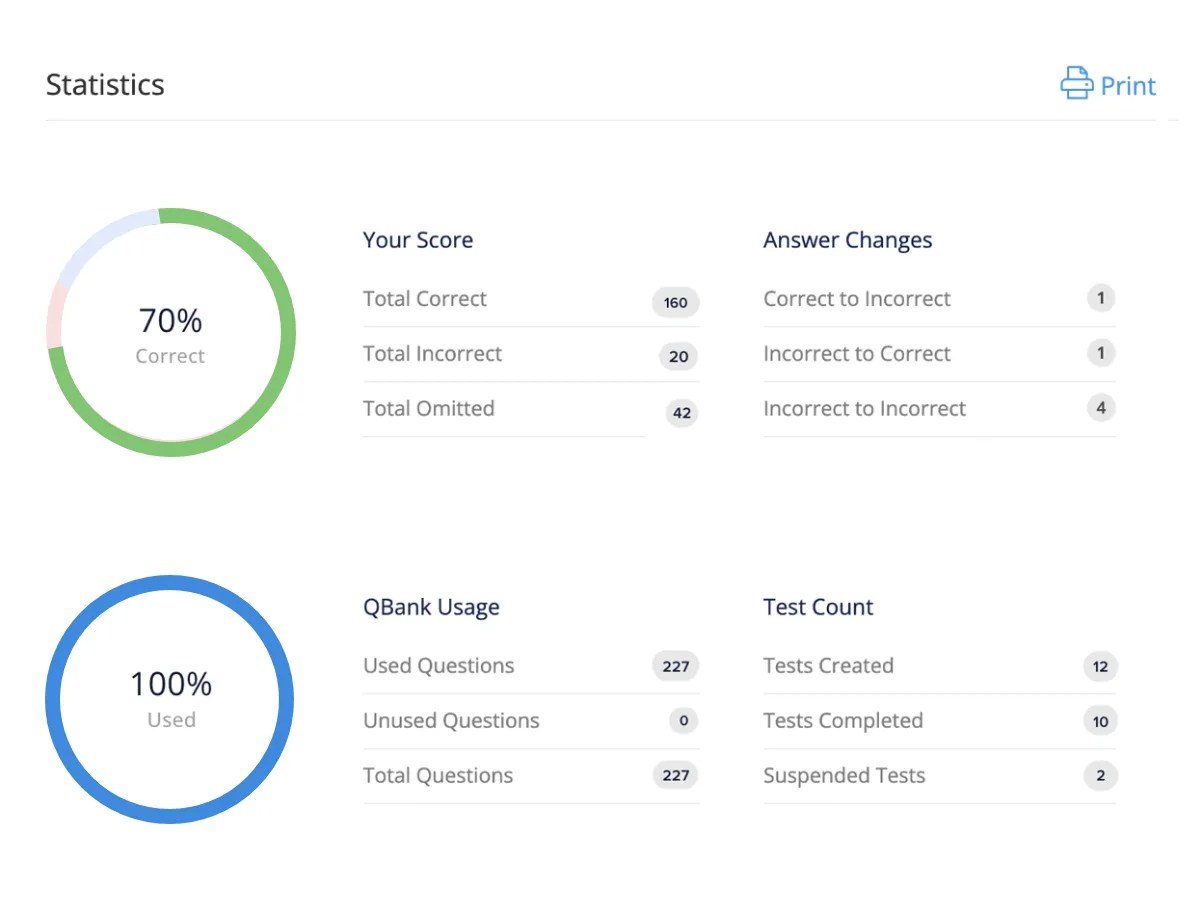The image size is (1200, 900).
Task: Click the 4 badge for Incorrect to Incorrect
Action: (x=1101, y=407)
